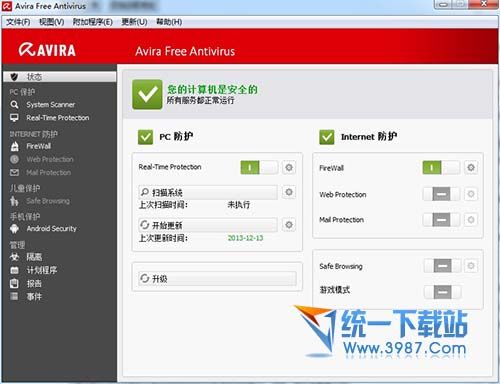
Task: Select FireWall label in the sidebar
Action: pos(39,146)
